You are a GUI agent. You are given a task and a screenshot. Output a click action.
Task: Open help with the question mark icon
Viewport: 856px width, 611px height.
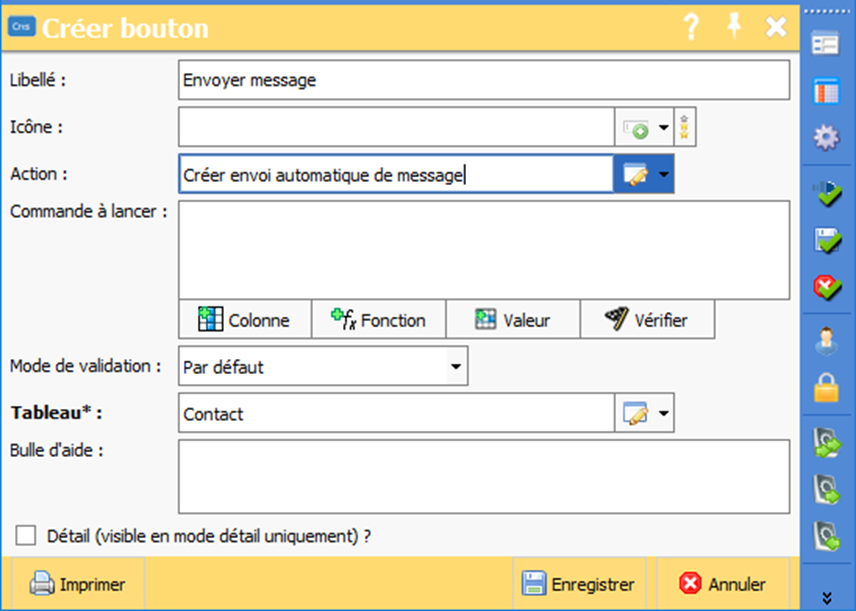point(691,27)
